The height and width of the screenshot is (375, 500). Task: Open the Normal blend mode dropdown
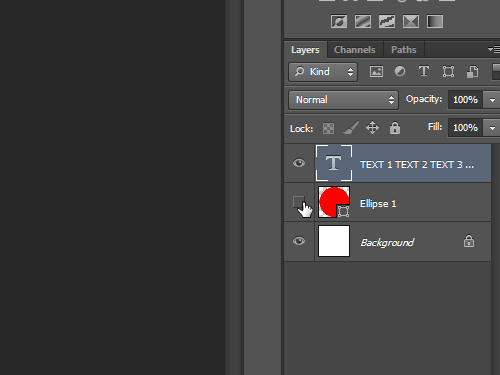343,100
